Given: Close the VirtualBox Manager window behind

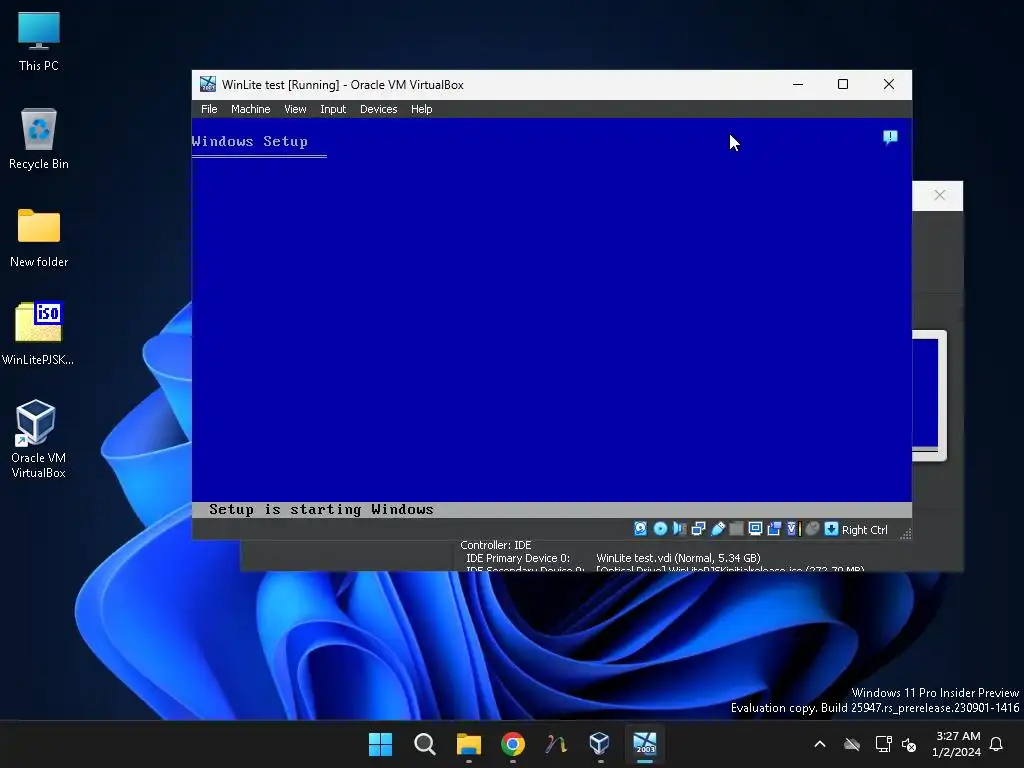Looking at the screenshot, I should [939, 195].
